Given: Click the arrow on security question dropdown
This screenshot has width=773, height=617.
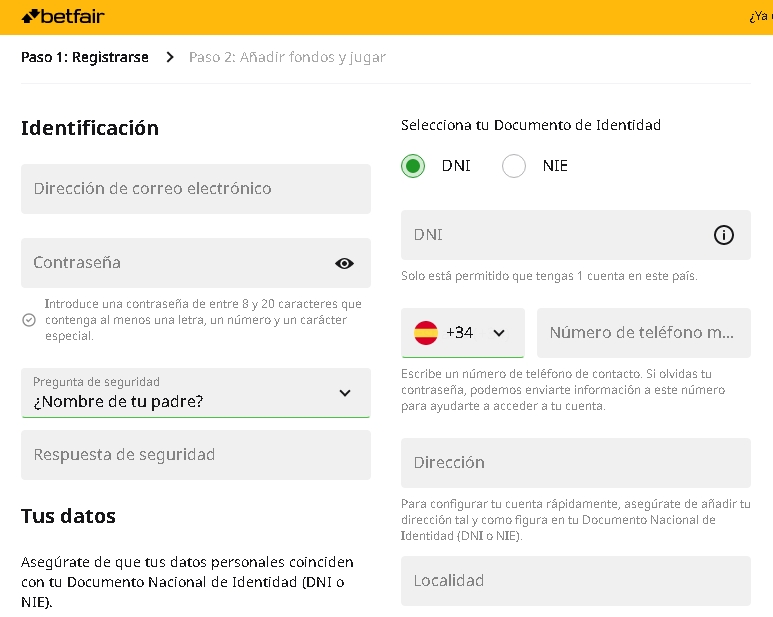Looking at the screenshot, I should [x=345, y=393].
